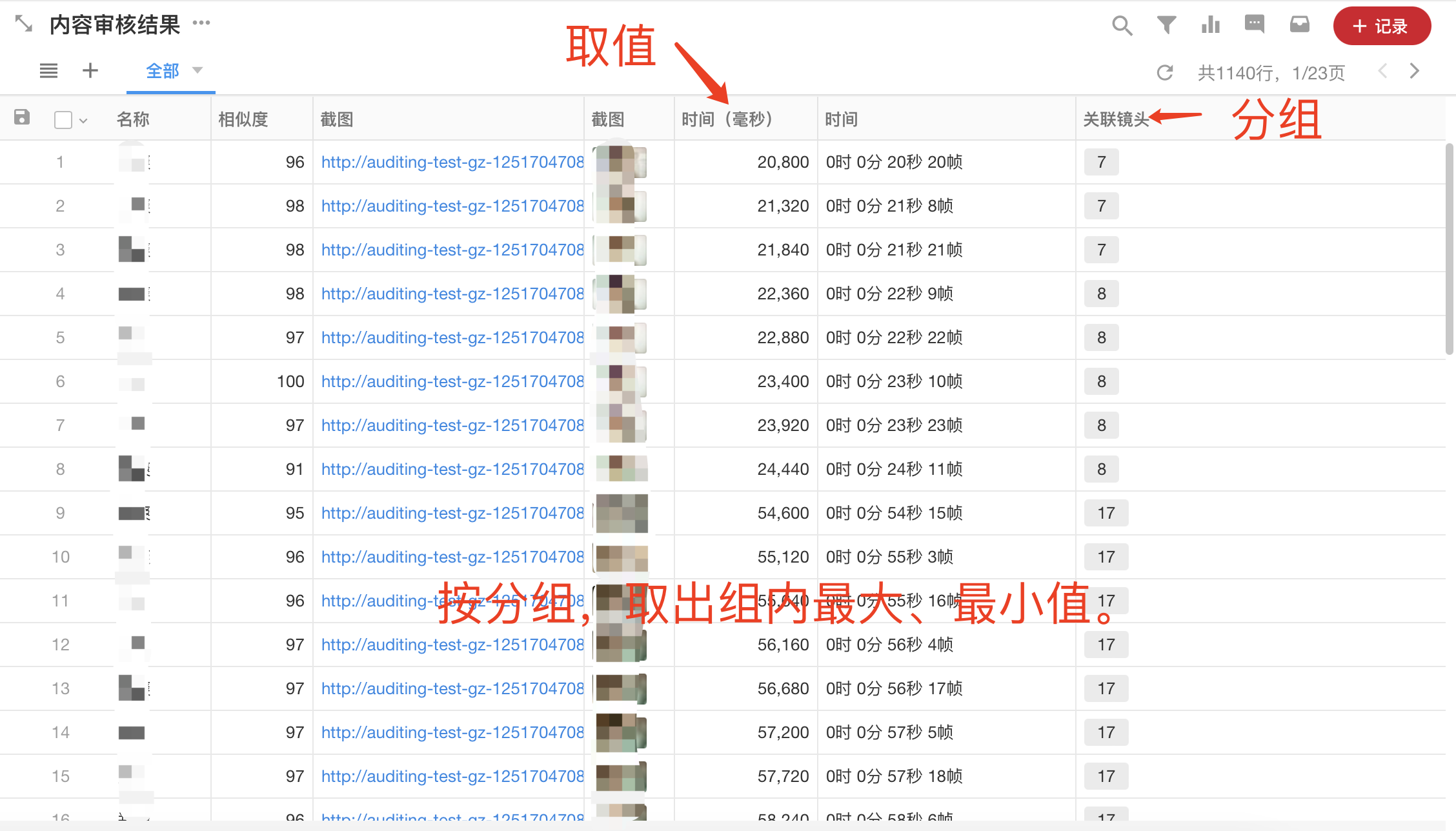Viewport: 1456px width, 831px height.
Task: Click the red 记录 add button
Action: pyautogui.click(x=1382, y=26)
